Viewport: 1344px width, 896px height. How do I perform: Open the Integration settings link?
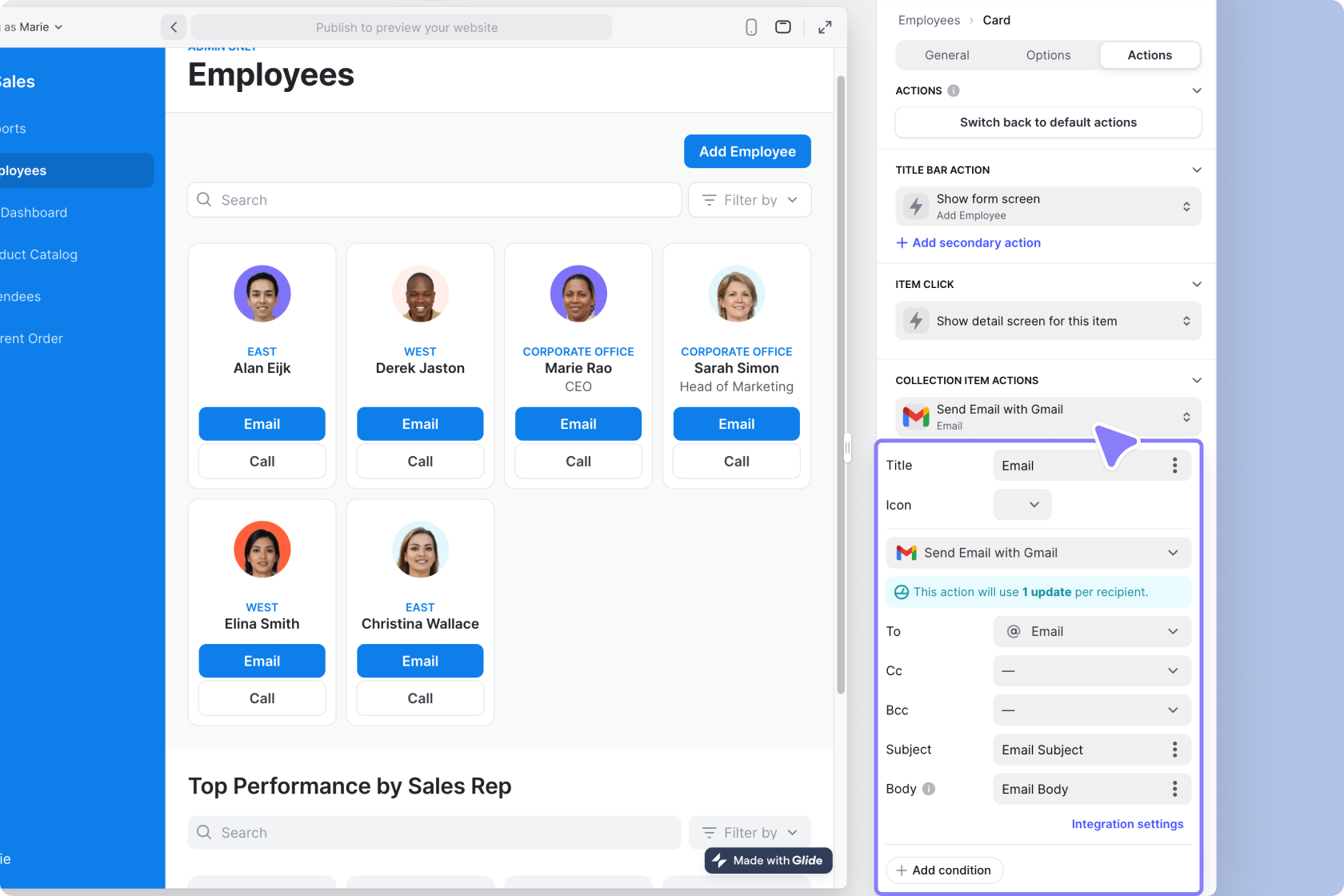point(1126,824)
